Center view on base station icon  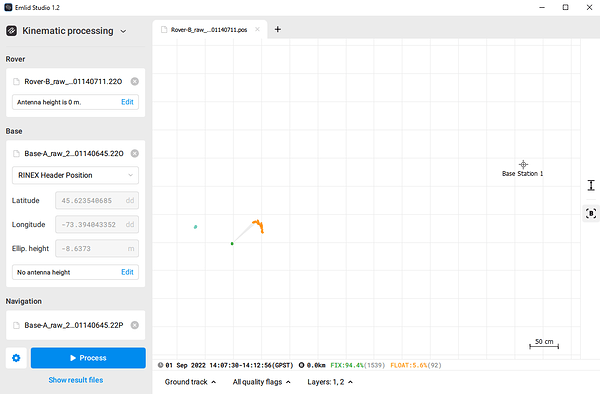pos(591,213)
